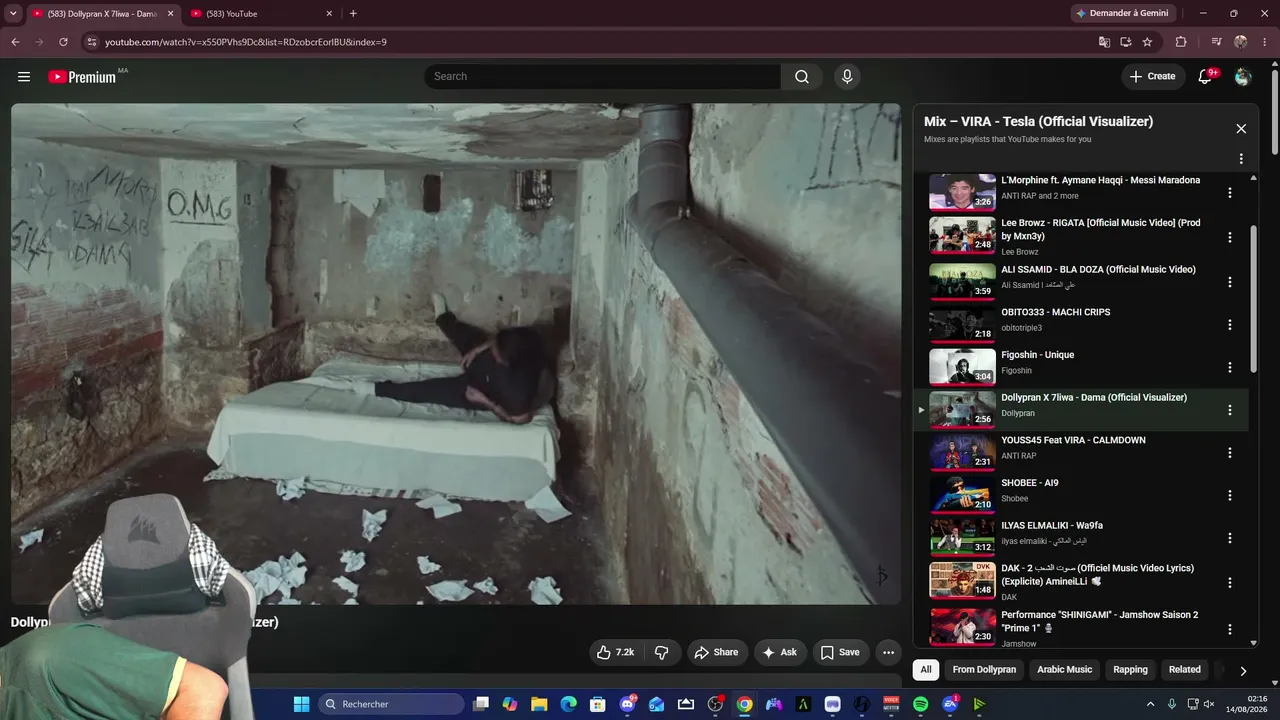Open Microsoft Store from the taskbar
Viewport: 1280px width, 720px height.
598,704
